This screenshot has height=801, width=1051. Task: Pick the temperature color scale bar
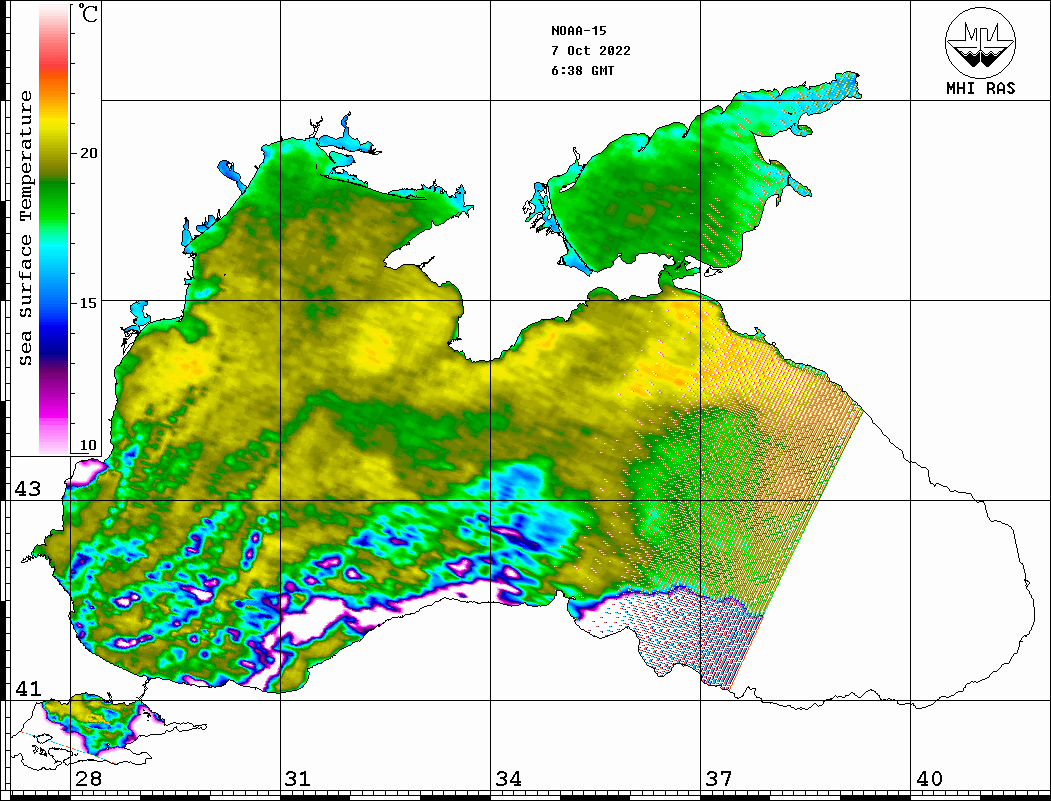[54, 229]
